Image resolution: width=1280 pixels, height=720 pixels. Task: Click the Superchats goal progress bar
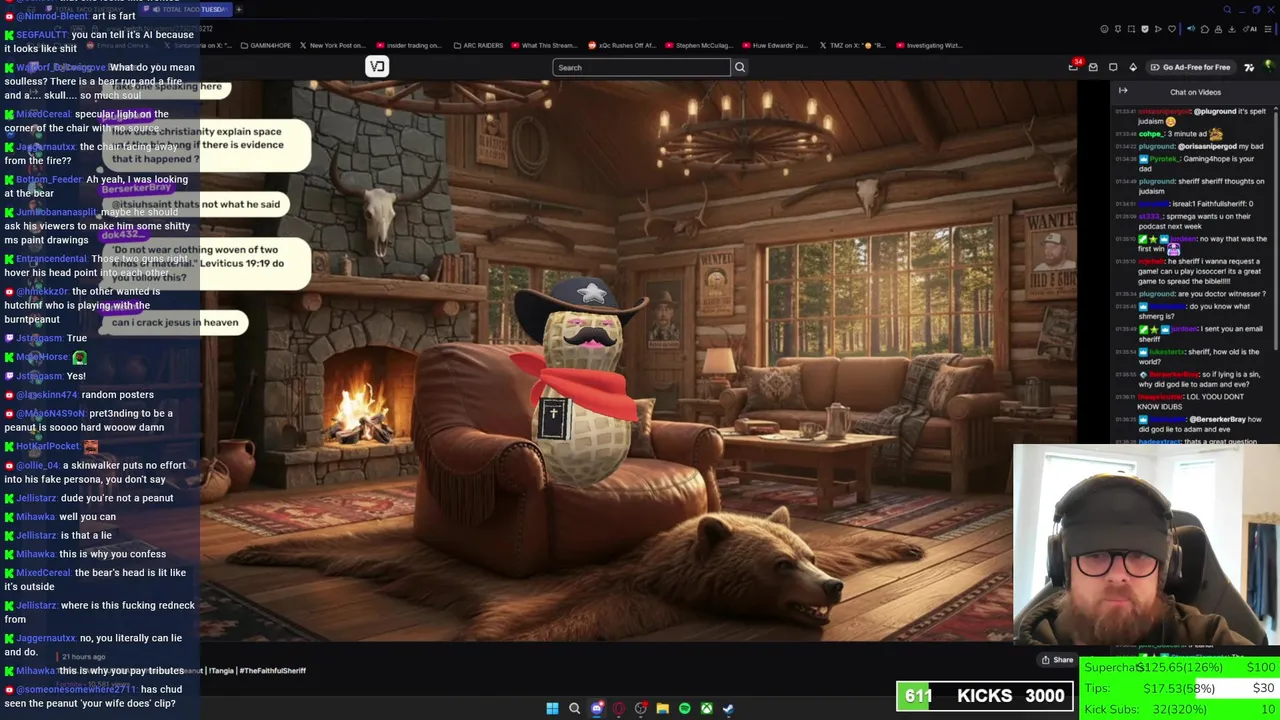click(x=1180, y=668)
